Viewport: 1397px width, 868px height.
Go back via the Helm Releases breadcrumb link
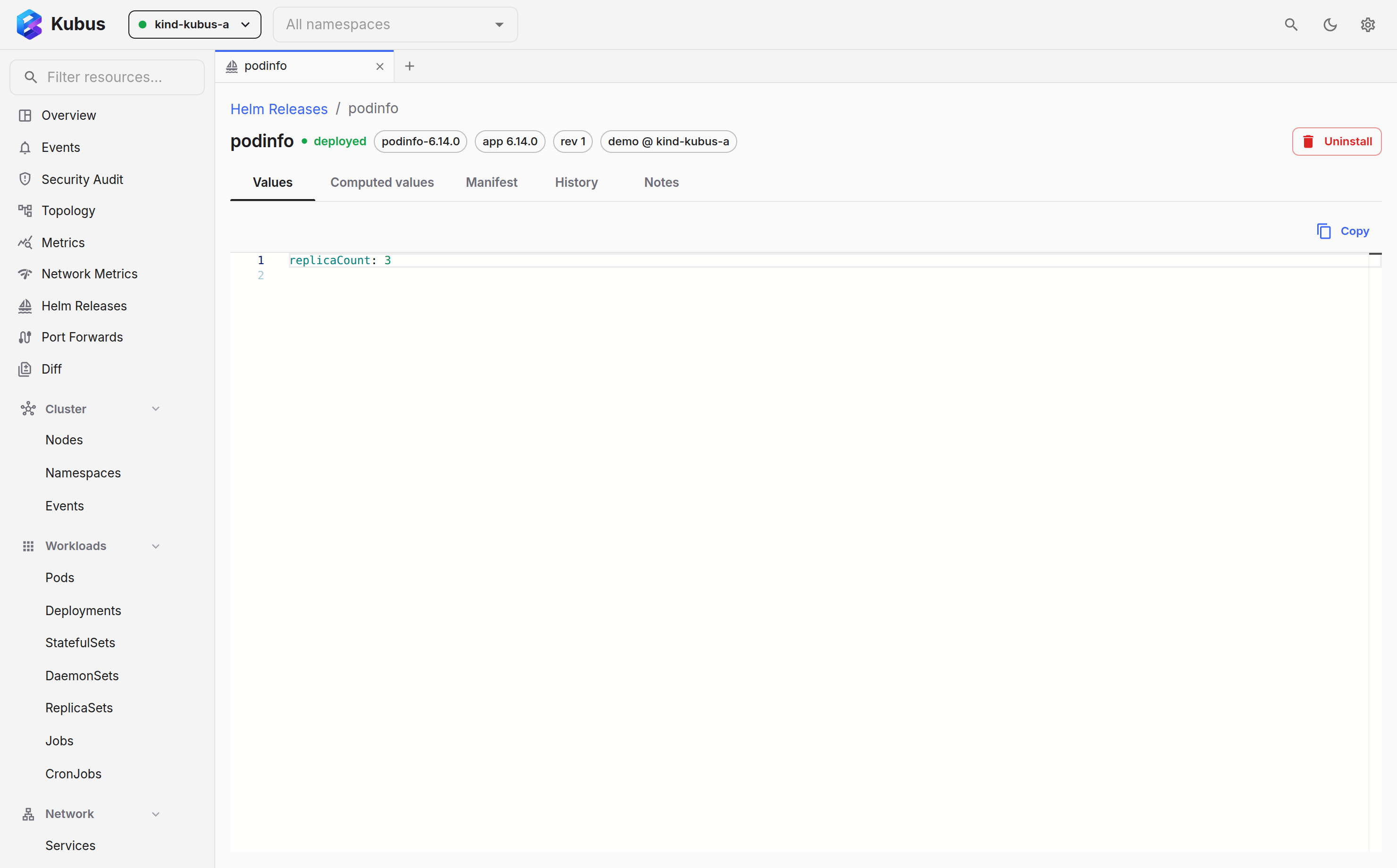point(279,109)
